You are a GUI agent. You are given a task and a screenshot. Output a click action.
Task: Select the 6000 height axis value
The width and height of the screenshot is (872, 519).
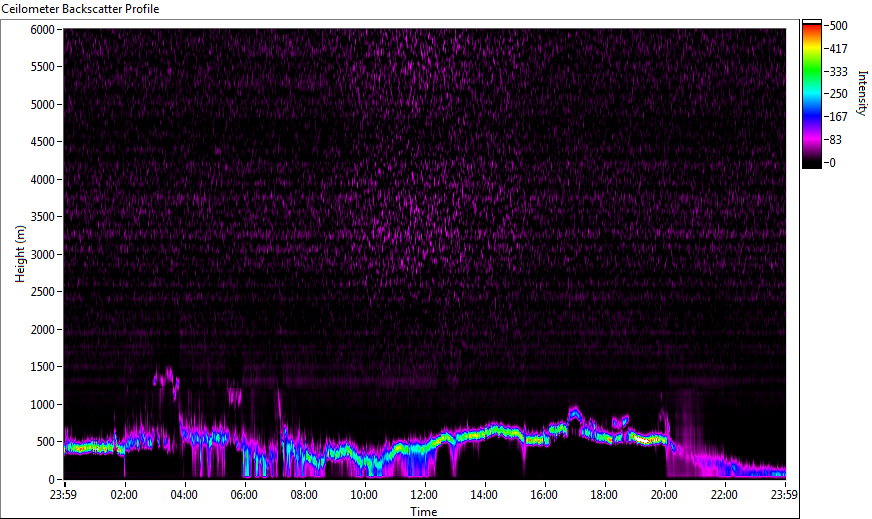(42, 29)
